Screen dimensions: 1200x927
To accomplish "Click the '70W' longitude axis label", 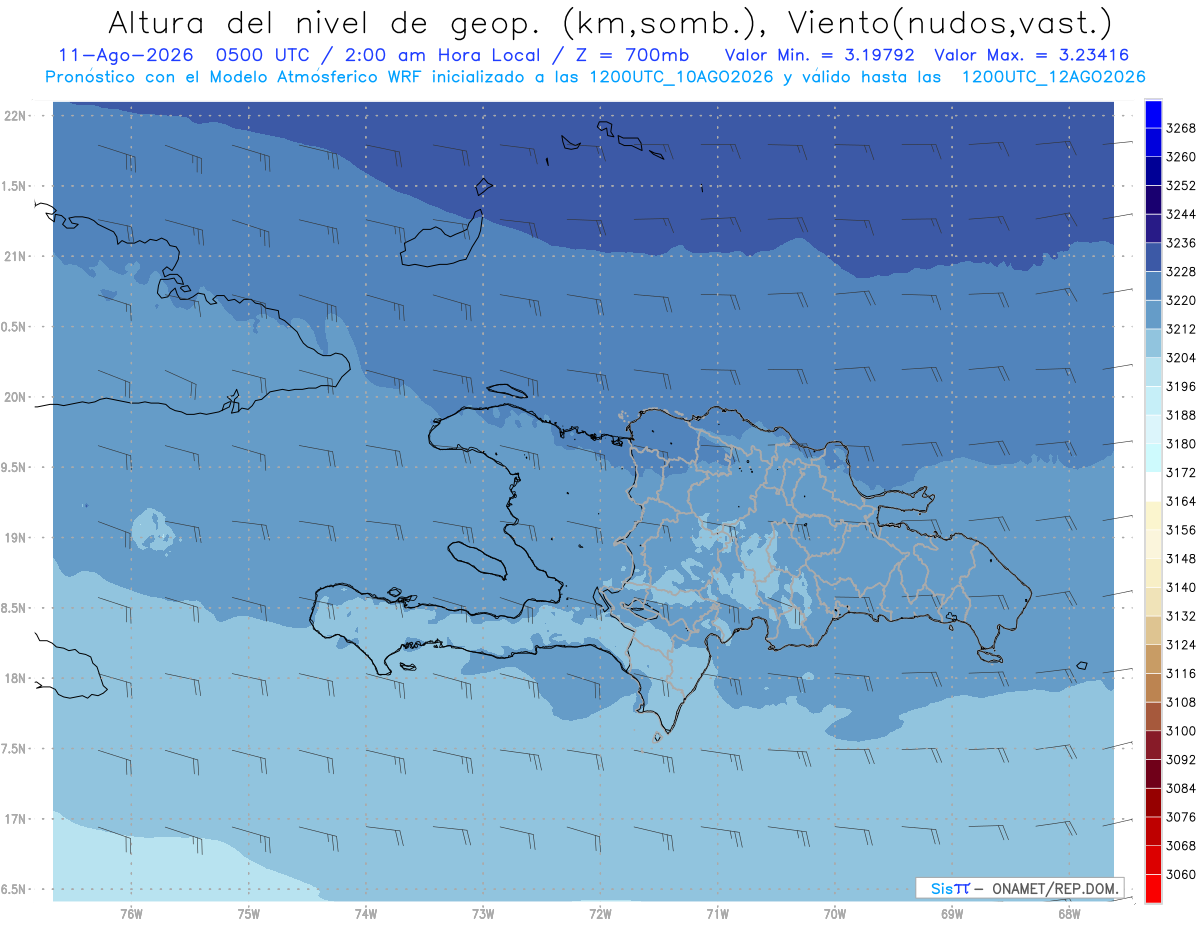I will pos(835,914).
